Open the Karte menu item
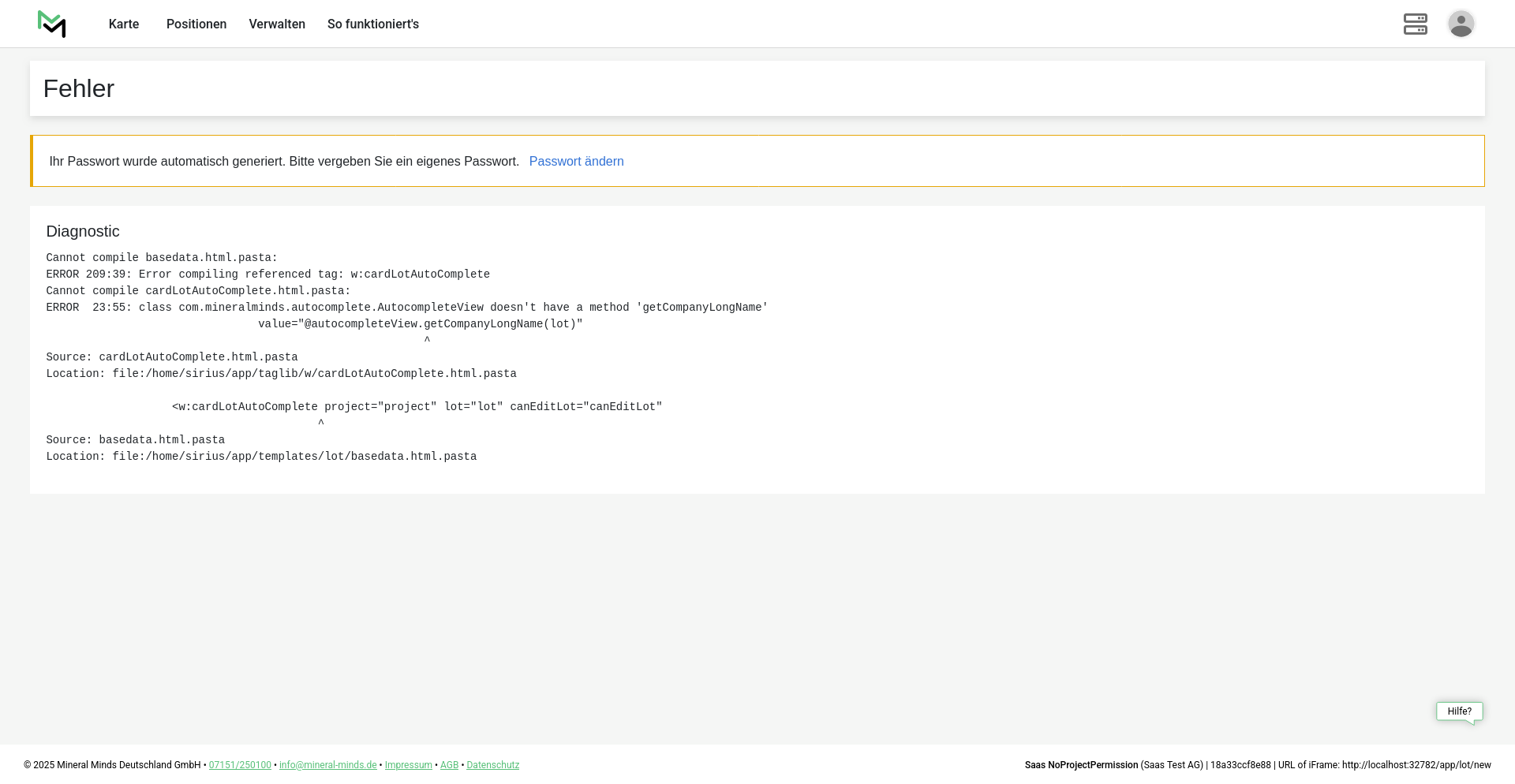1515x784 pixels. [x=124, y=24]
